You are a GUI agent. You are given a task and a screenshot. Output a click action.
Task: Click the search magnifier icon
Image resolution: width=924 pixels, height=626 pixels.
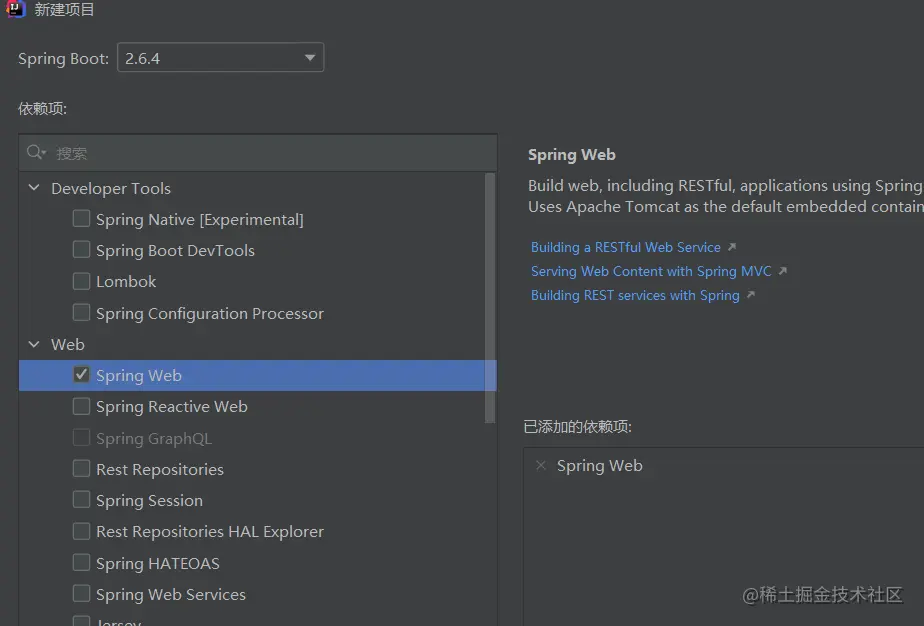tap(36, 152)
